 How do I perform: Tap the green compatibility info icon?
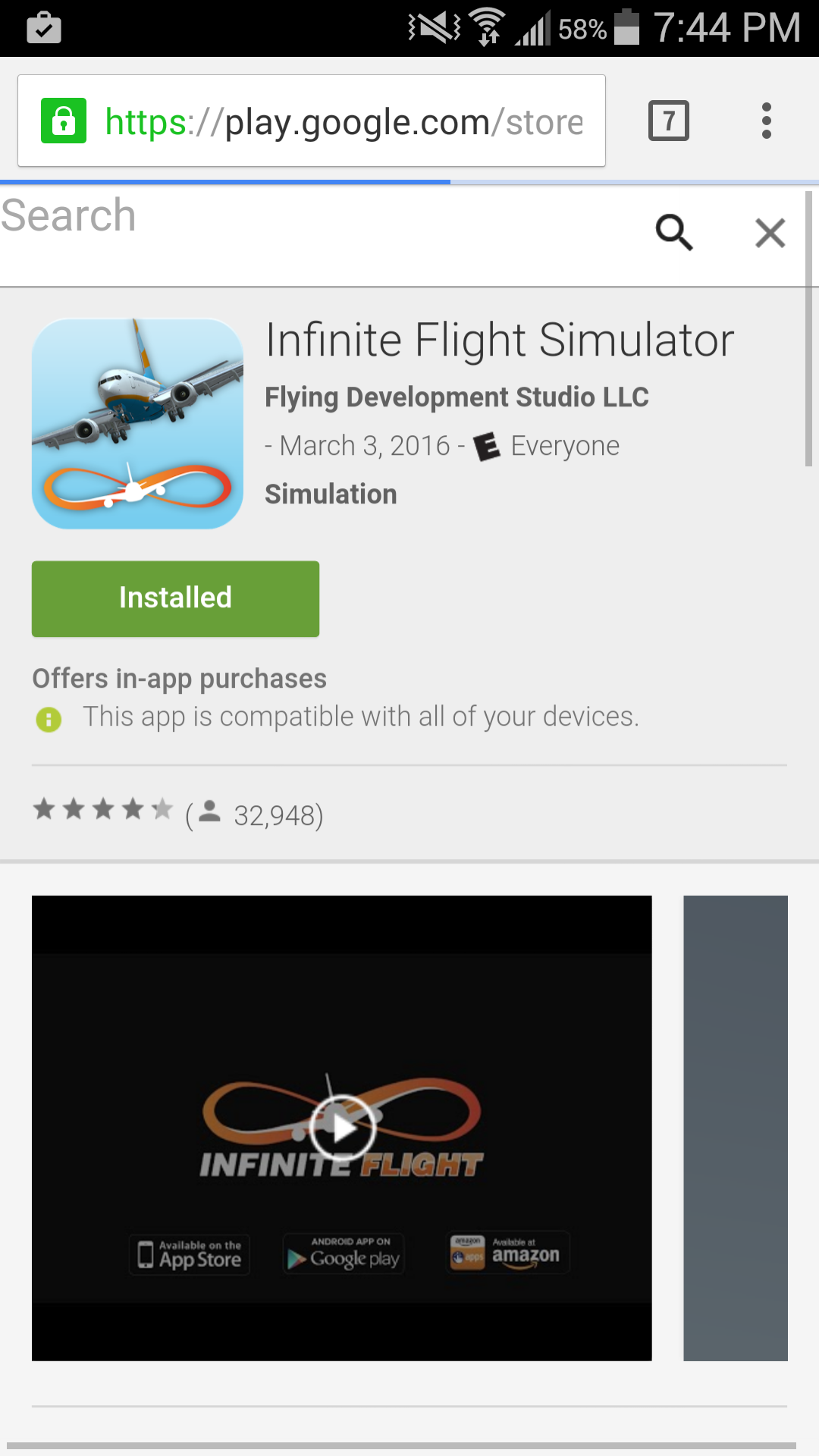(49, 719)
